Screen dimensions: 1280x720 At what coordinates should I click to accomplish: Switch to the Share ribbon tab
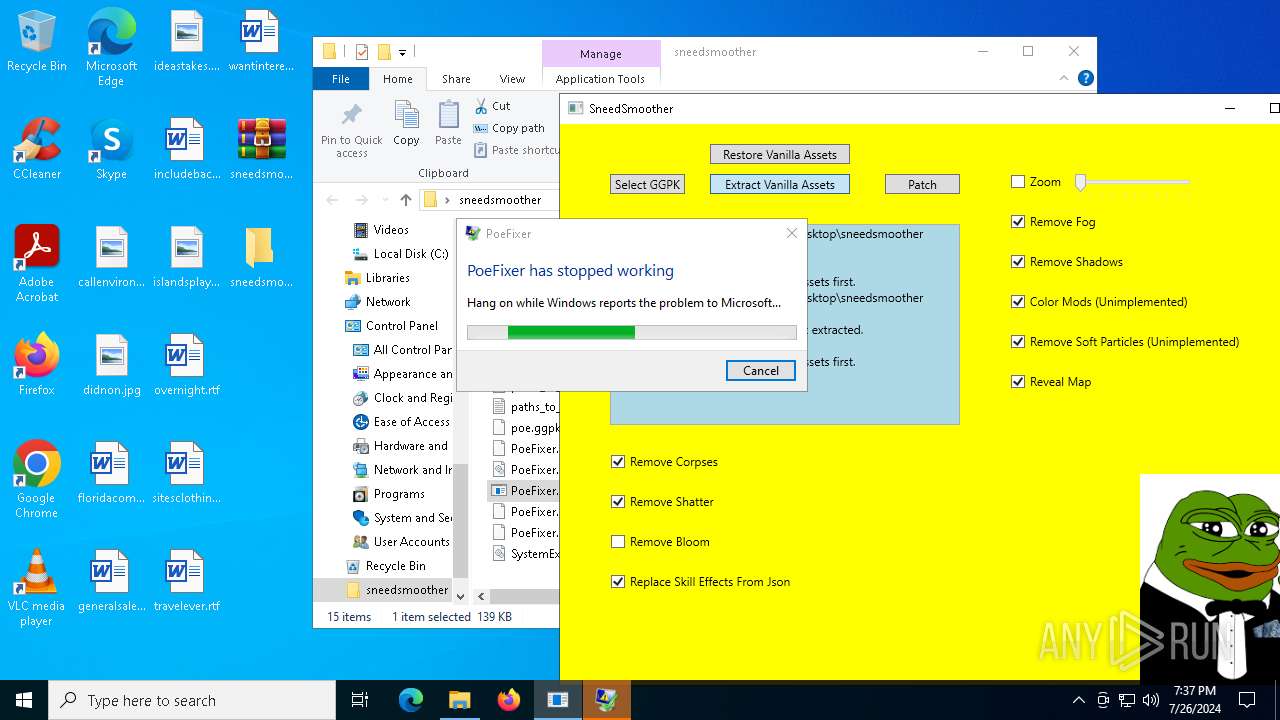click(456, 79)
